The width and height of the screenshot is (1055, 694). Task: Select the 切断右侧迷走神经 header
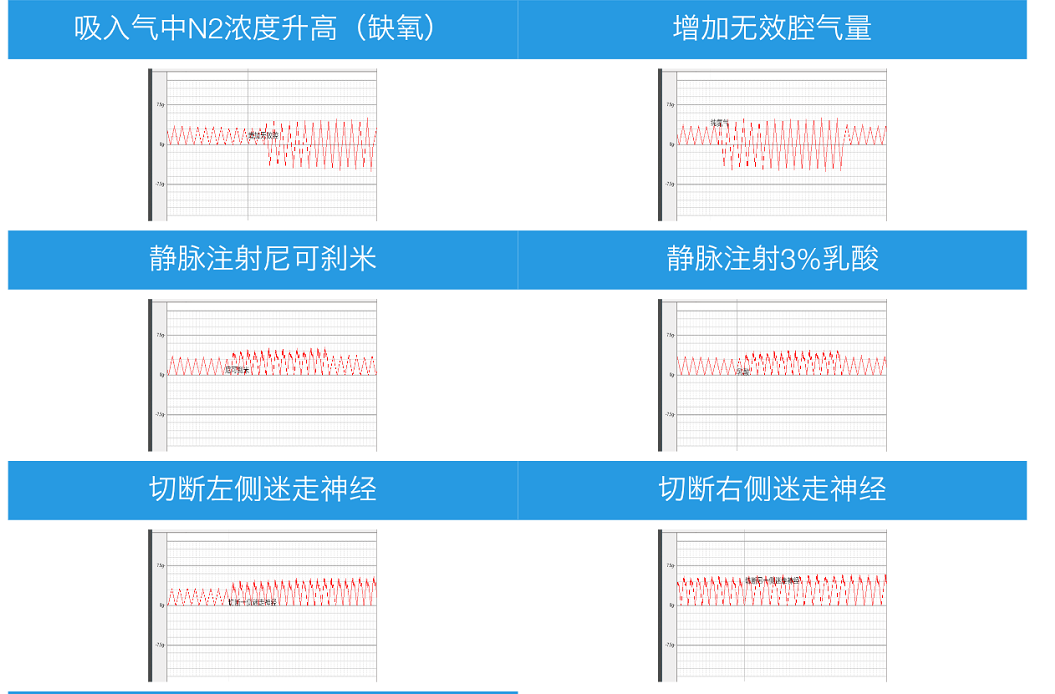coord(772,490)
